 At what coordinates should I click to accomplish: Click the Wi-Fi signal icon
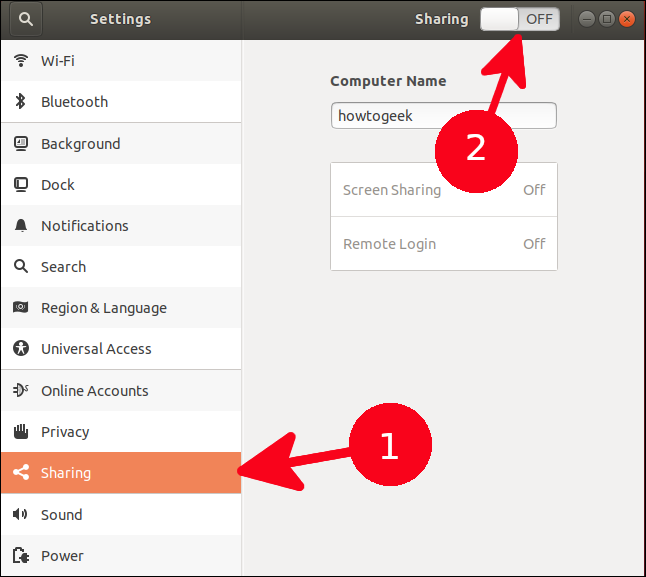(21, 61)
